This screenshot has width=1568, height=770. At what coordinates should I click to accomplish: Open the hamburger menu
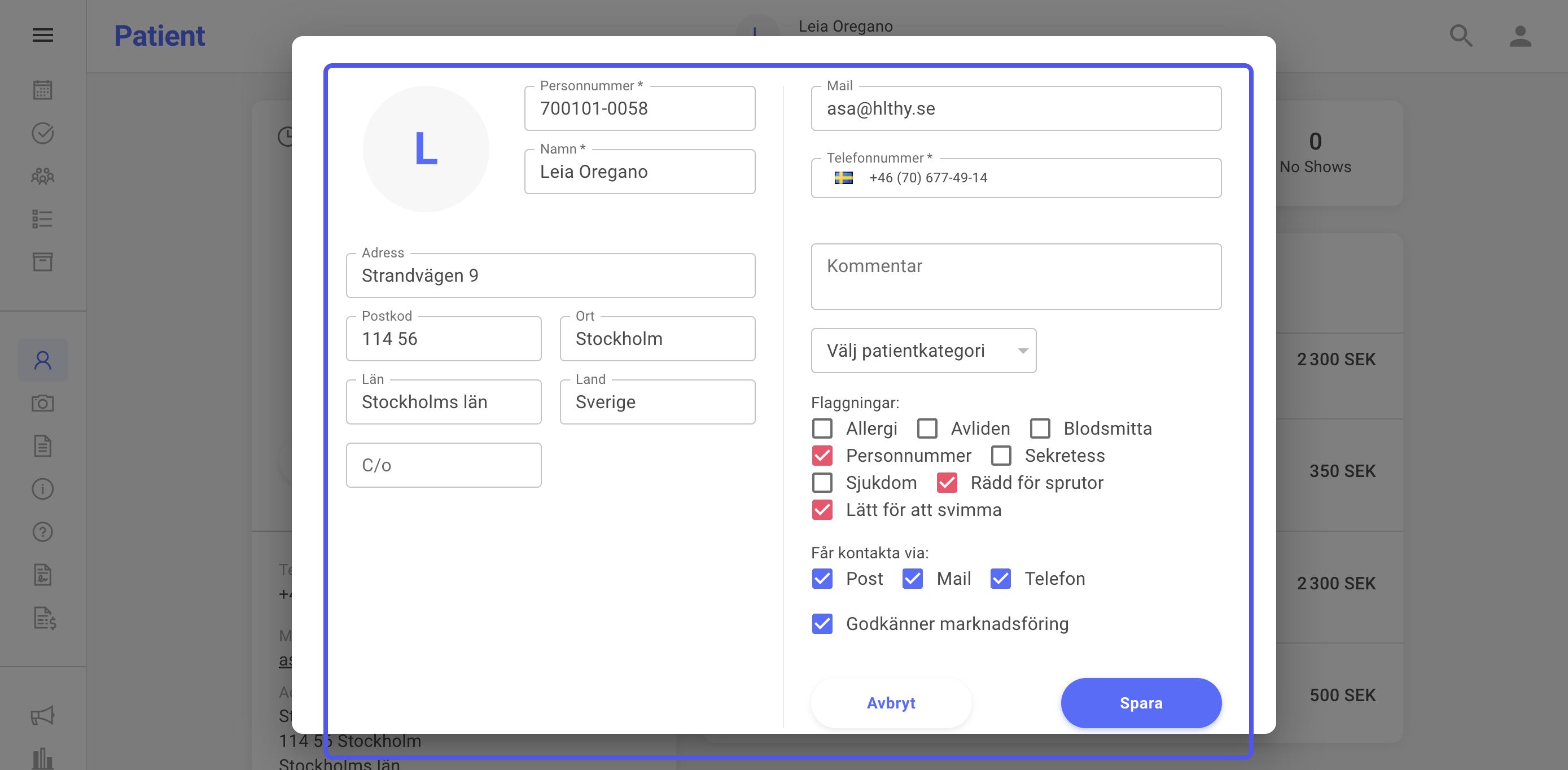(42, 36)
